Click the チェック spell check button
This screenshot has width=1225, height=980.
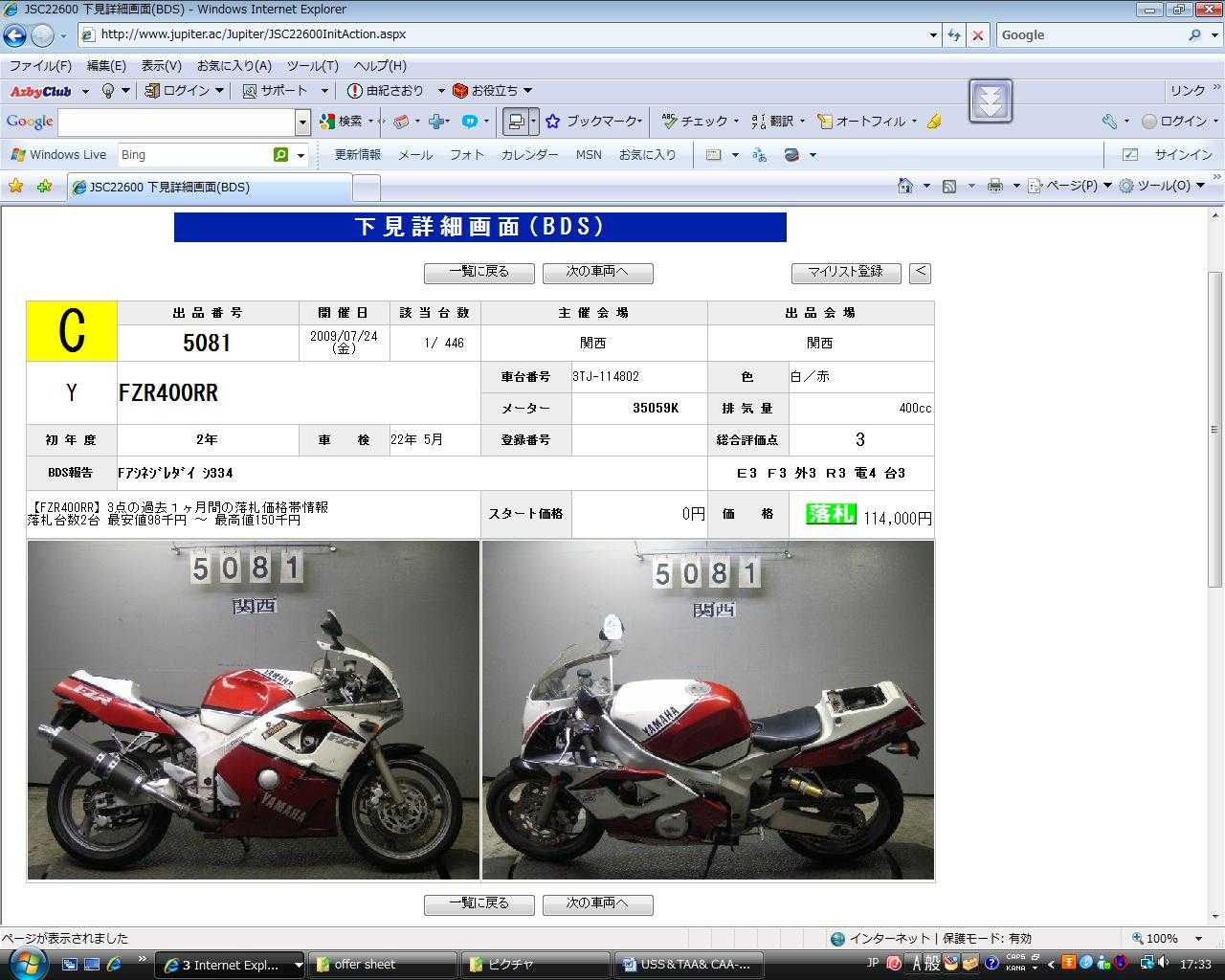pos(695,122)
